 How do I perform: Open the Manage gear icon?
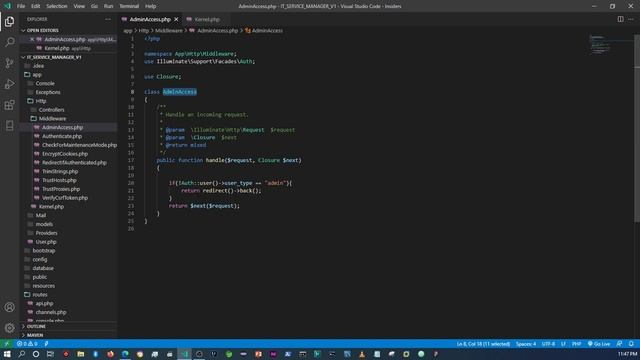pos(9,328)
